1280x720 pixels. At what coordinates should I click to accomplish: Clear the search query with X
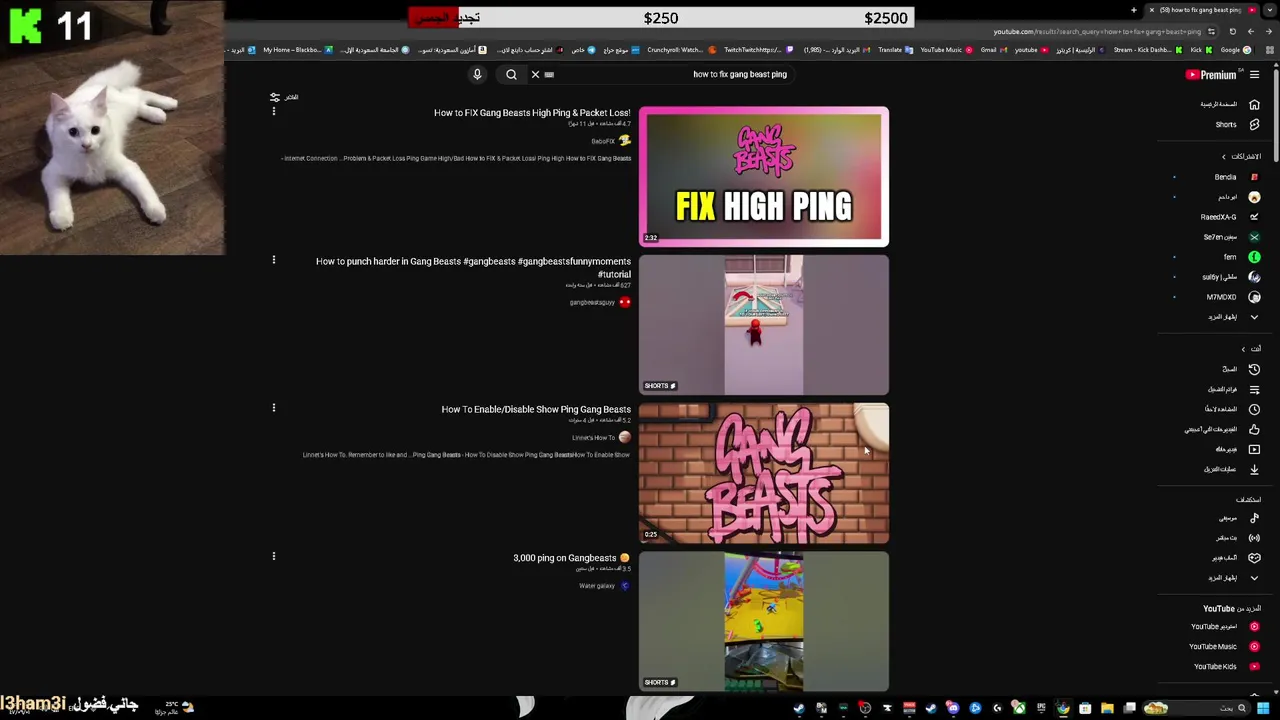[x=535, y=74]
